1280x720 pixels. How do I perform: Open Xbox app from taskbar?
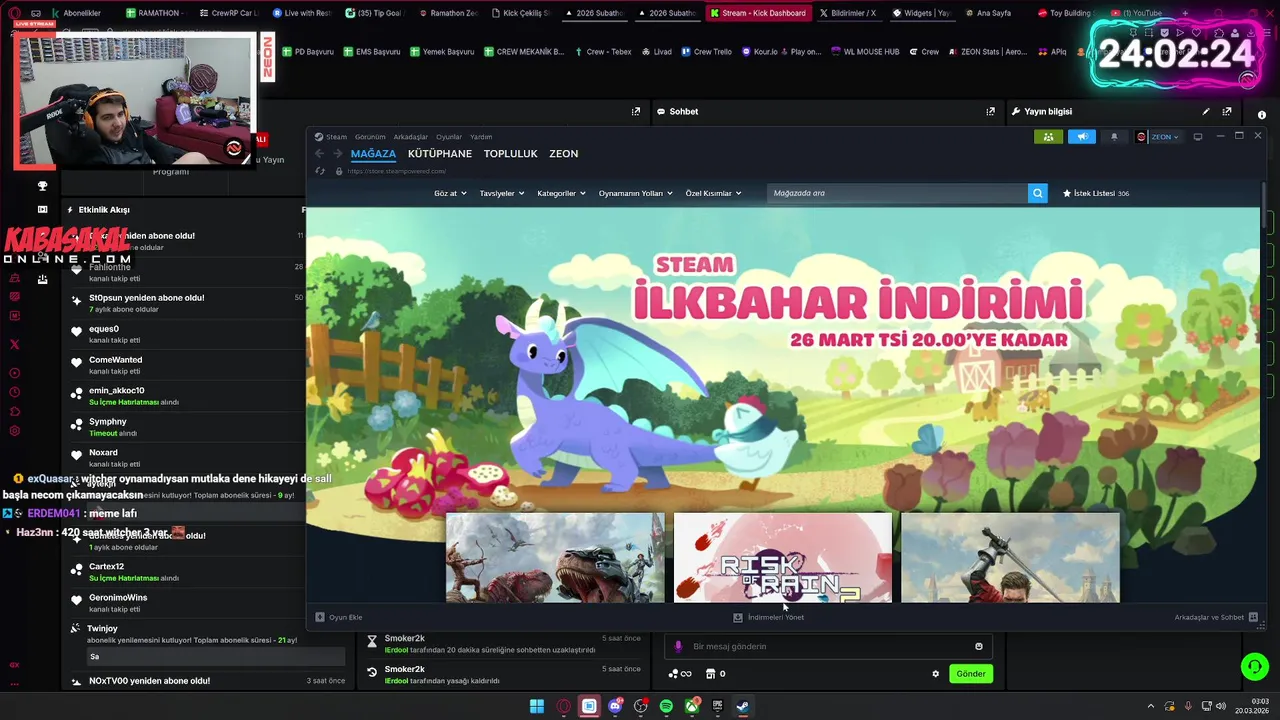(691, 707)
